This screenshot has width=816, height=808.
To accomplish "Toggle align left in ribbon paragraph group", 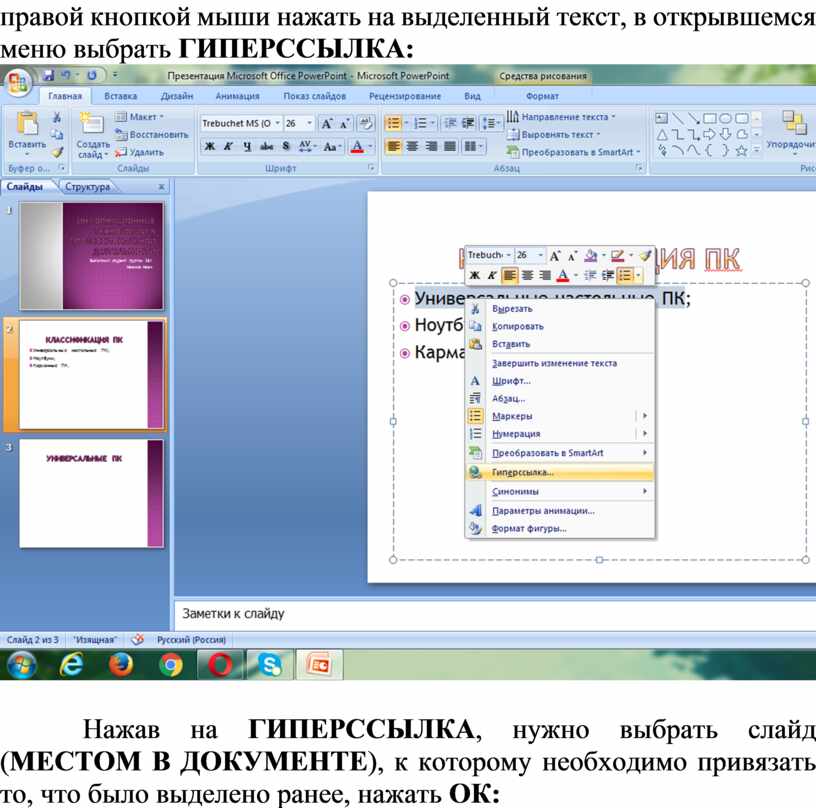I will 394,147.
